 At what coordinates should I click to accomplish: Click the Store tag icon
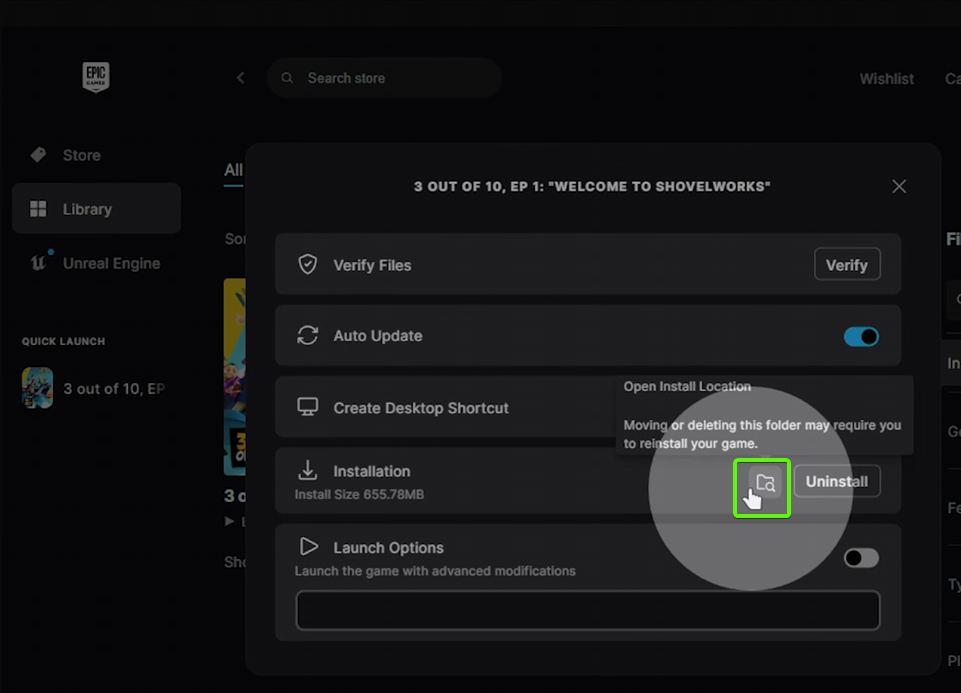[x=38, y=155]
